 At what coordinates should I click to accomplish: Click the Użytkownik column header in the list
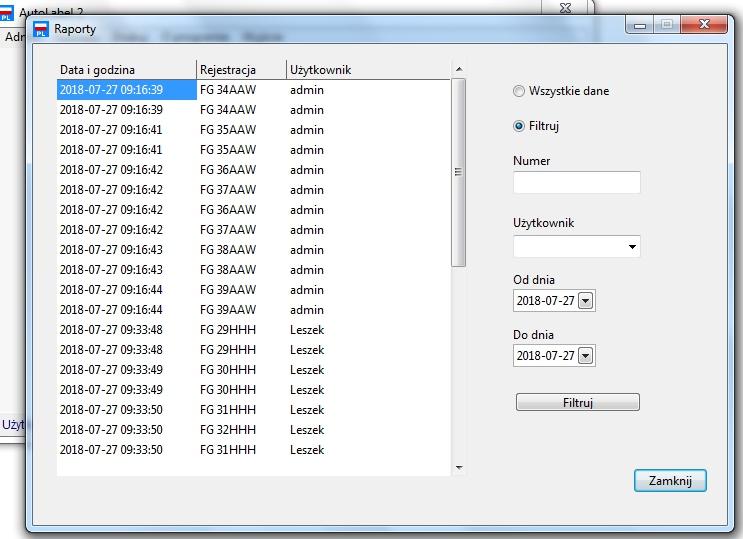pyautogui.click(x=368, y=70)
